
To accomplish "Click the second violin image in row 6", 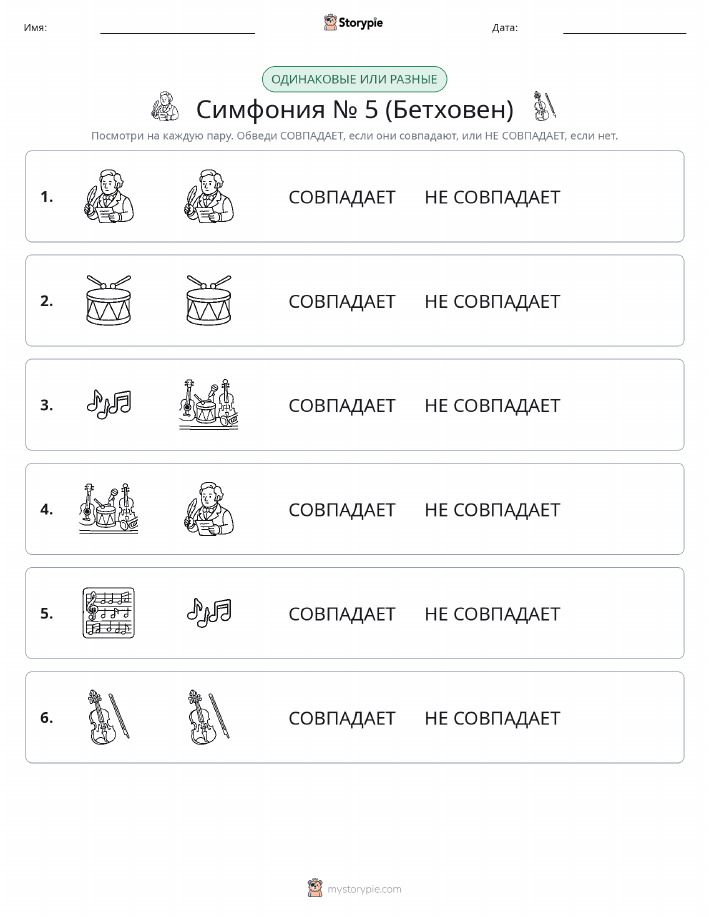I will [209, 717].
